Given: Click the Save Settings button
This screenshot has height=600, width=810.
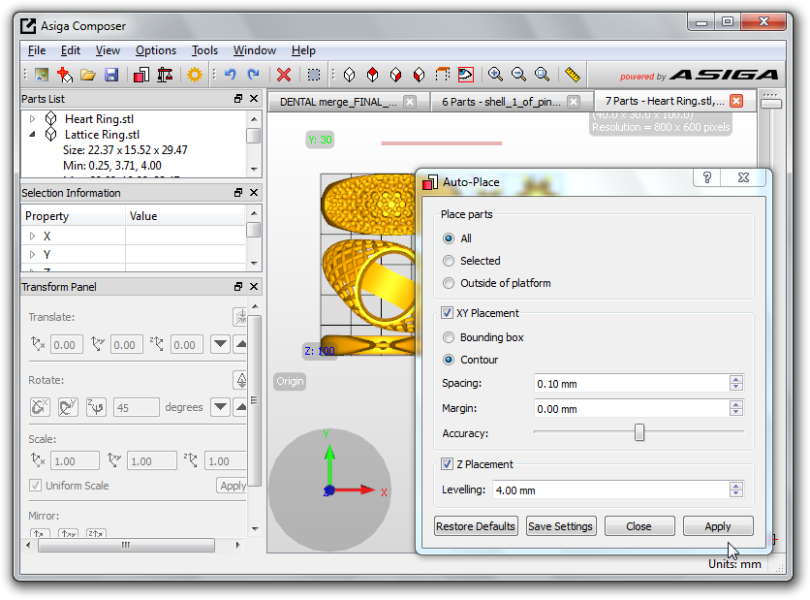Looking at the screenshot, I should 560,526.
